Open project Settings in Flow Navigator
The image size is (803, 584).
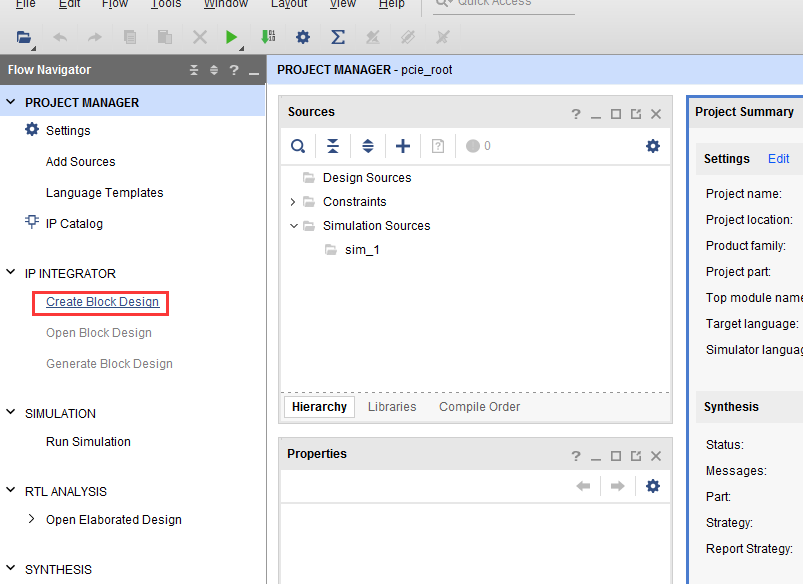[x=68, y=131]
